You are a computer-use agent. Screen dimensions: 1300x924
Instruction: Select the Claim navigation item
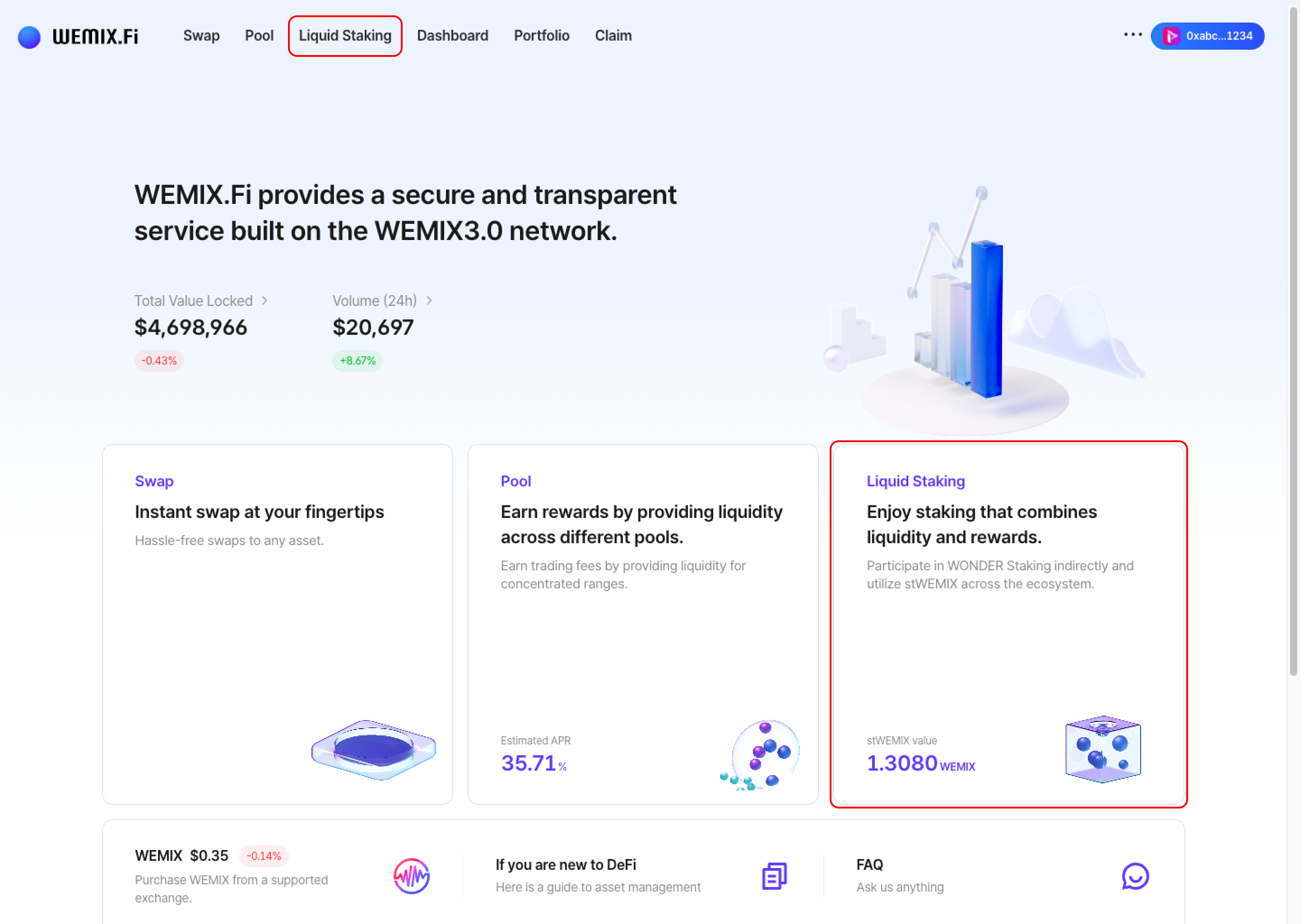pos(613,36)
